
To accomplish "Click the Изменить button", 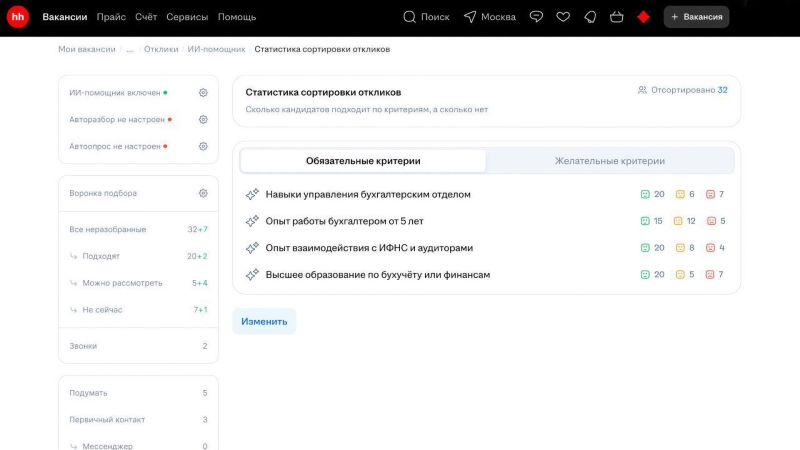I will [x=264, y=321].
